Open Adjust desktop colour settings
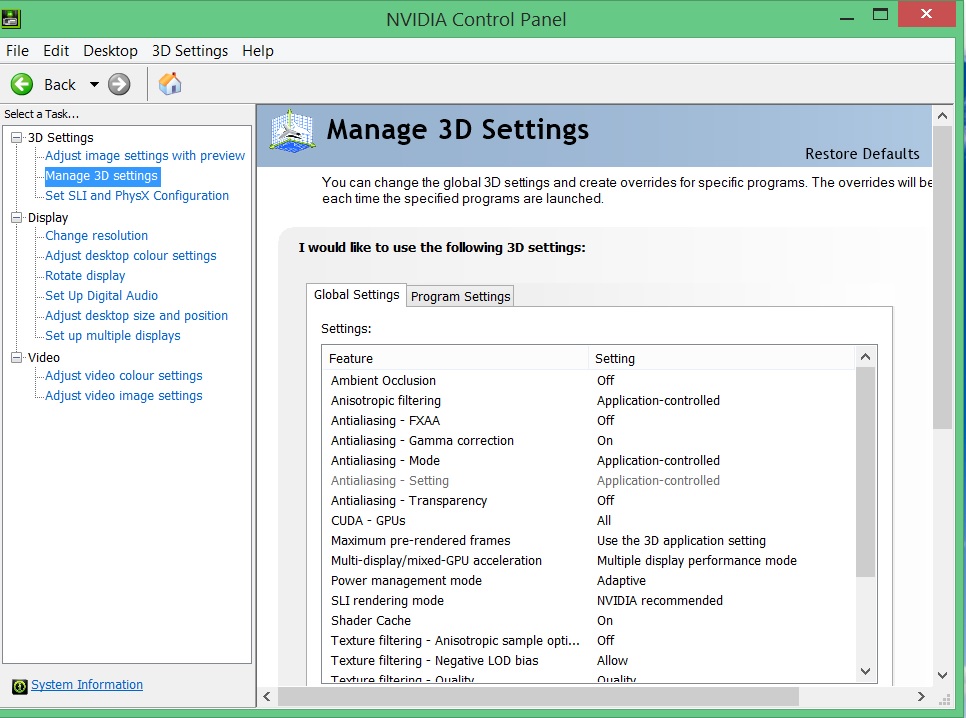This screenshot has width=966, height=718. 131,255
